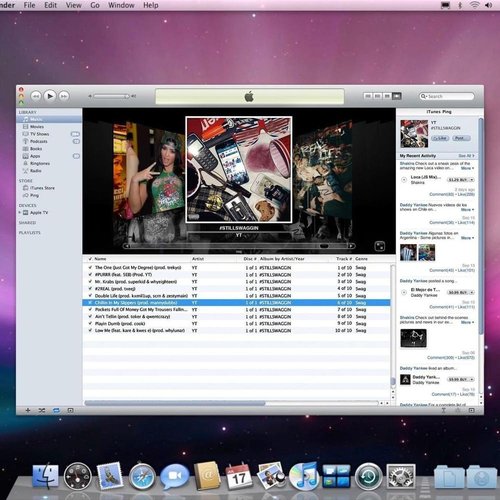
Task: Sort songs by Artist column header
Action: [213, 259]
